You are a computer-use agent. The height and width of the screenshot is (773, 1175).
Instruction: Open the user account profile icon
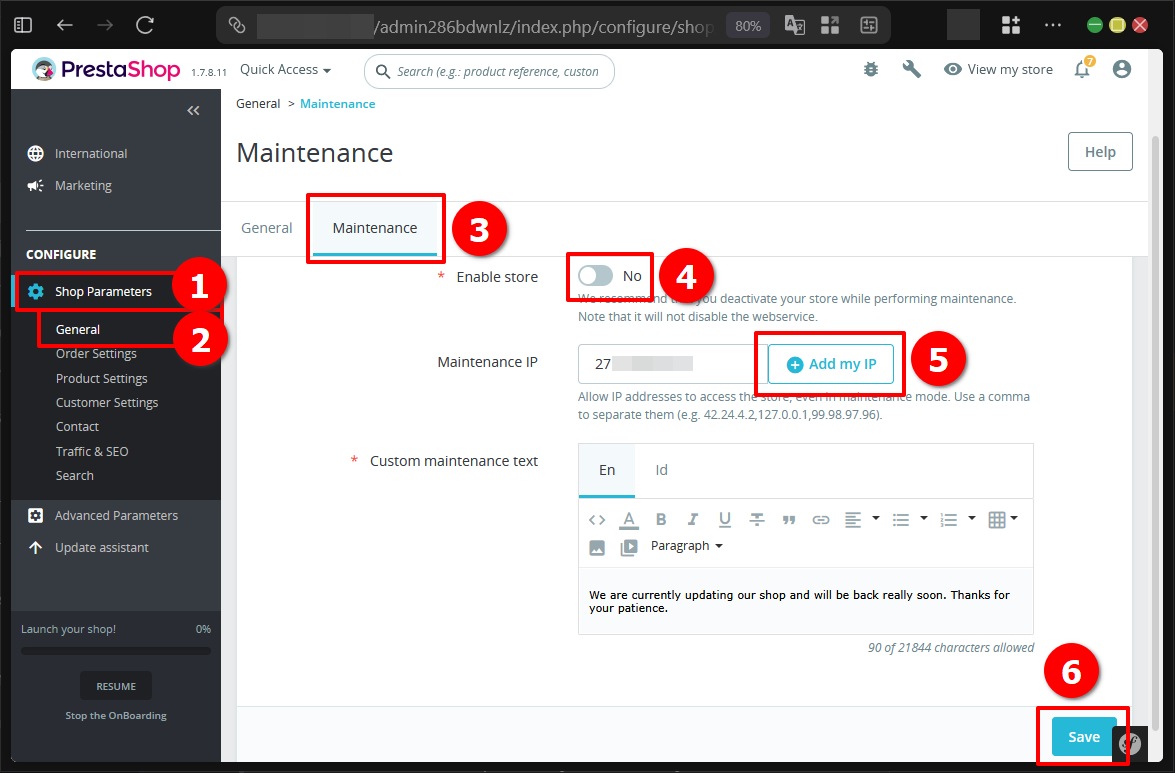click(x=1121, y=69)
